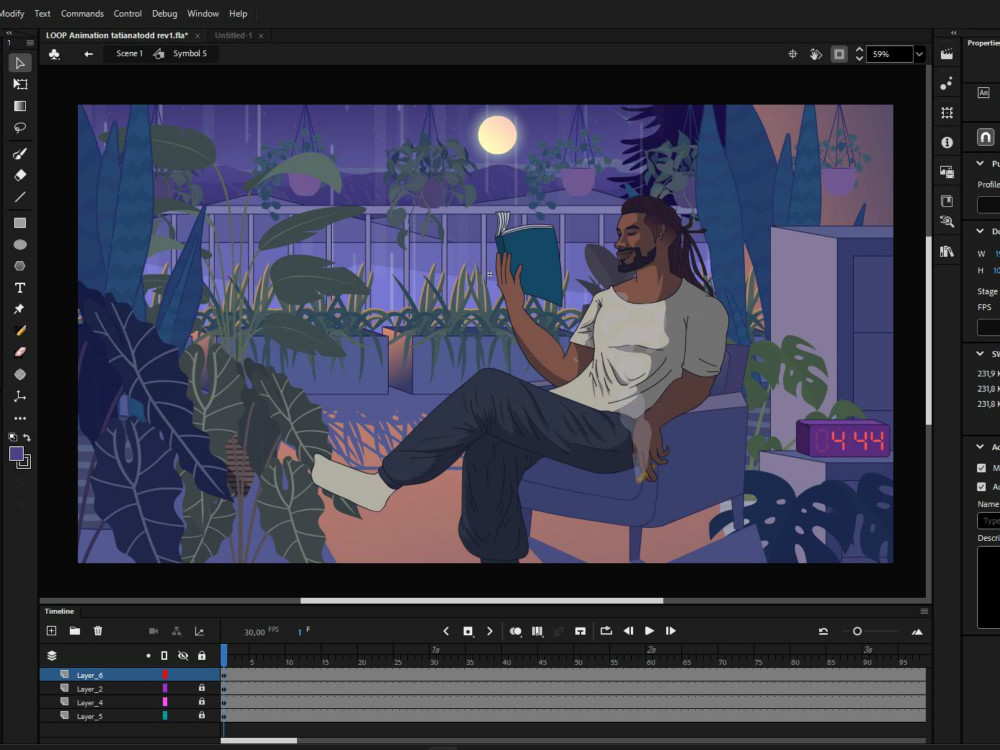Image resolution: width=1000 pixels, height=750 pixels.
Task: Toggle hide all layers eye icon
Action: coord(183,656)
